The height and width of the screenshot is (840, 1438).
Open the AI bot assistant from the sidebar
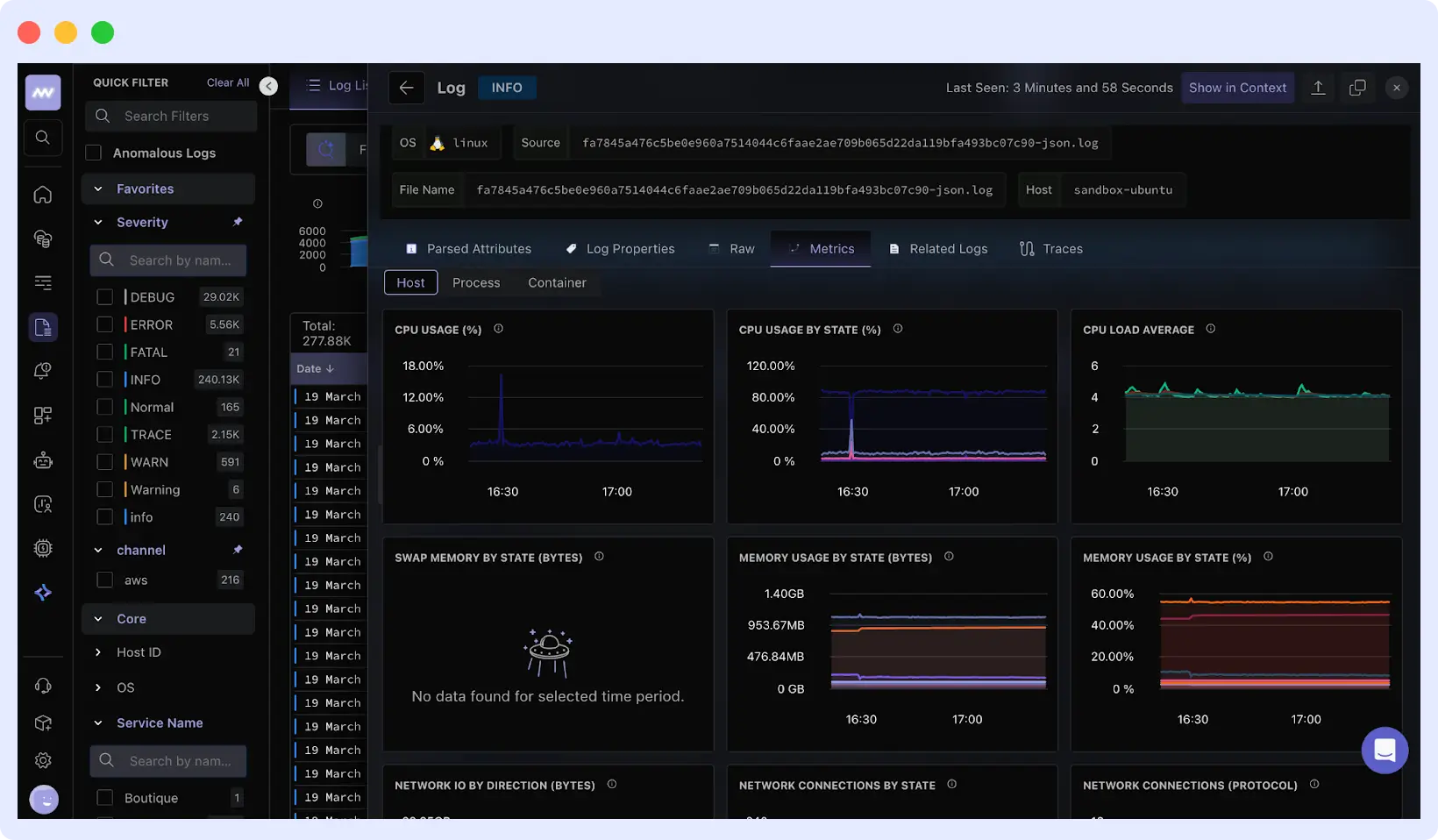pos(42,460)
